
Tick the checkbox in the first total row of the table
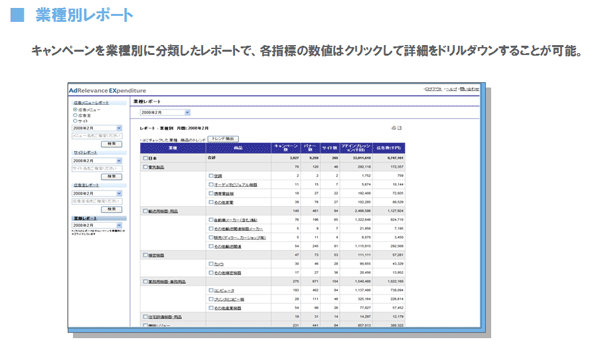145,158
